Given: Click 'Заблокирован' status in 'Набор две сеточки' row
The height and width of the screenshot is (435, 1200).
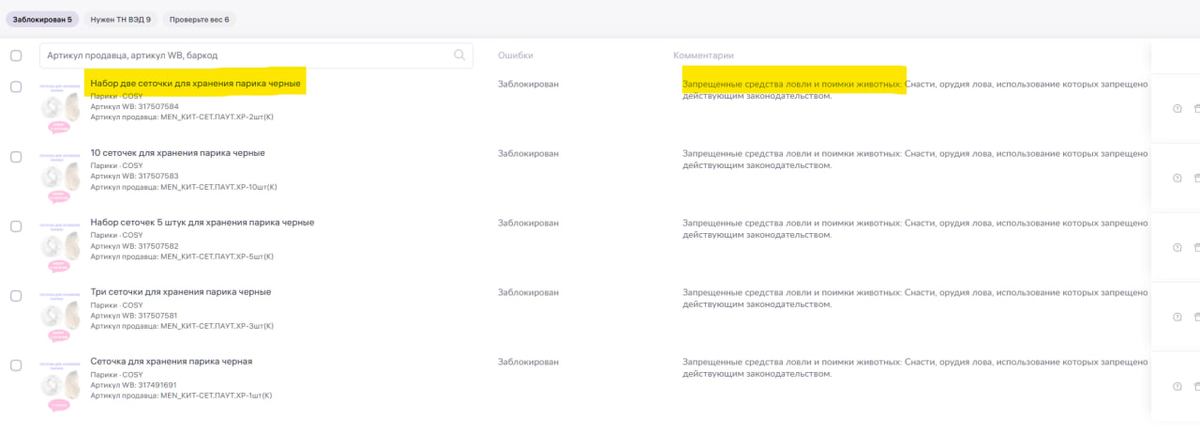Looking at the screenshot, I should [x=528, y=84].
